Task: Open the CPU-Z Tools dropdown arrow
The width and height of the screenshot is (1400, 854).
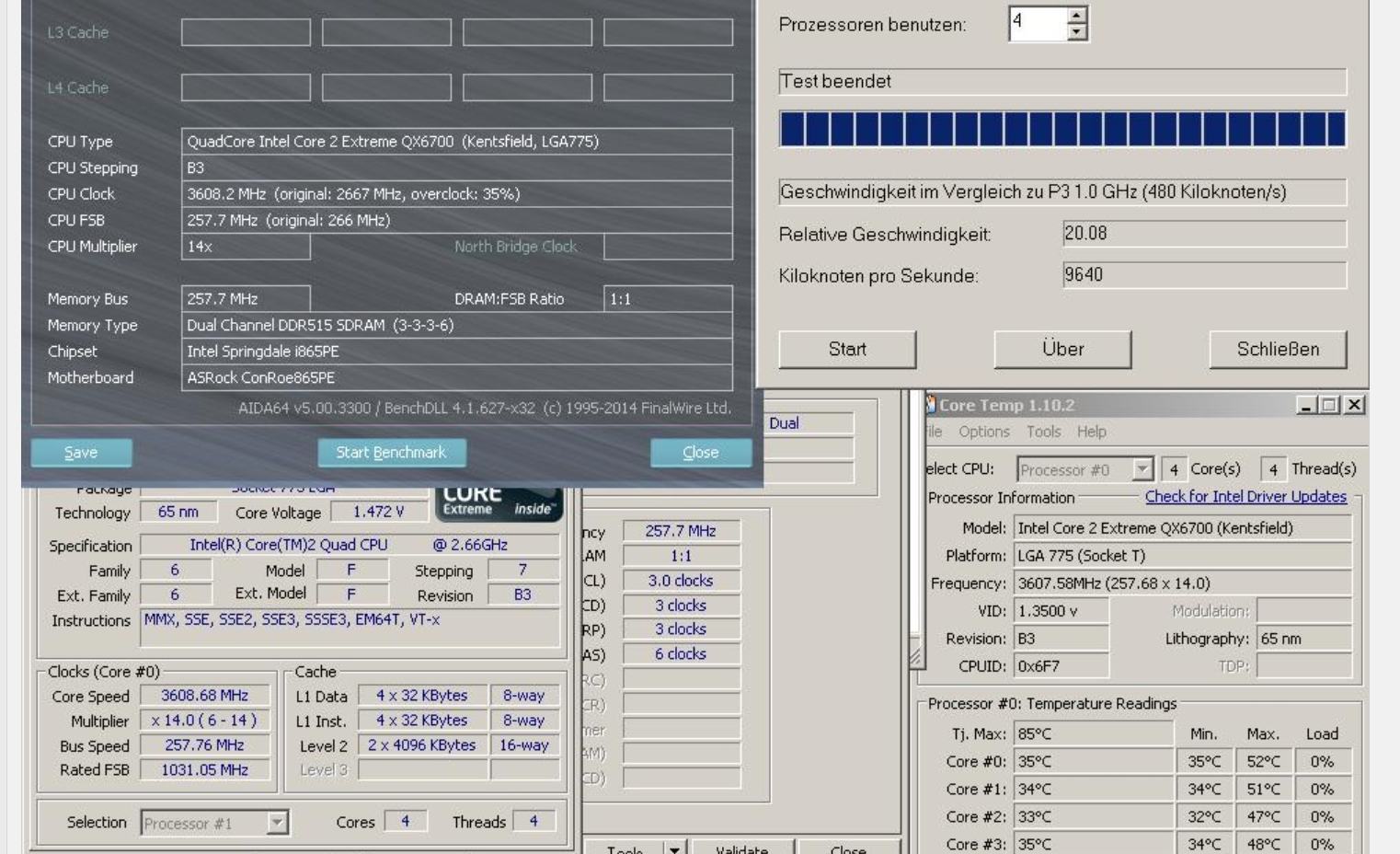Action: [674, 848]
